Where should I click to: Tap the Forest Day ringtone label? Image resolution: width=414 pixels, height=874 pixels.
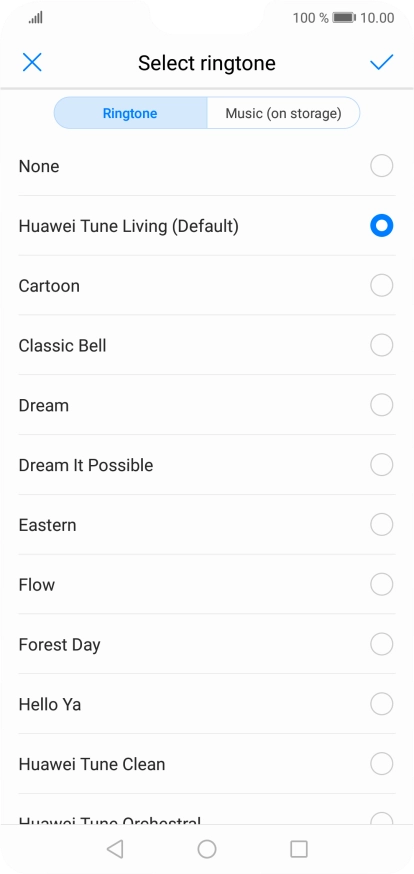coord(60,645)
